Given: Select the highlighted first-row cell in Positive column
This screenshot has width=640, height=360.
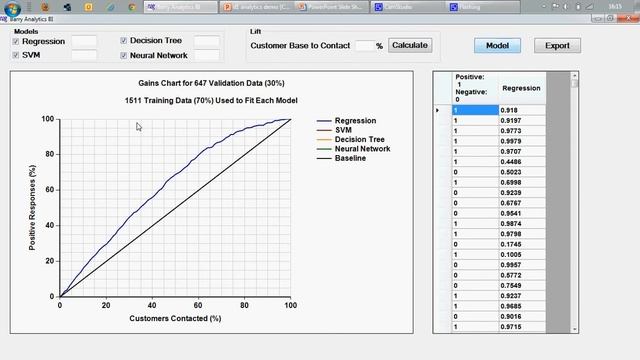Looking at the screenshot, I should 475,110.
